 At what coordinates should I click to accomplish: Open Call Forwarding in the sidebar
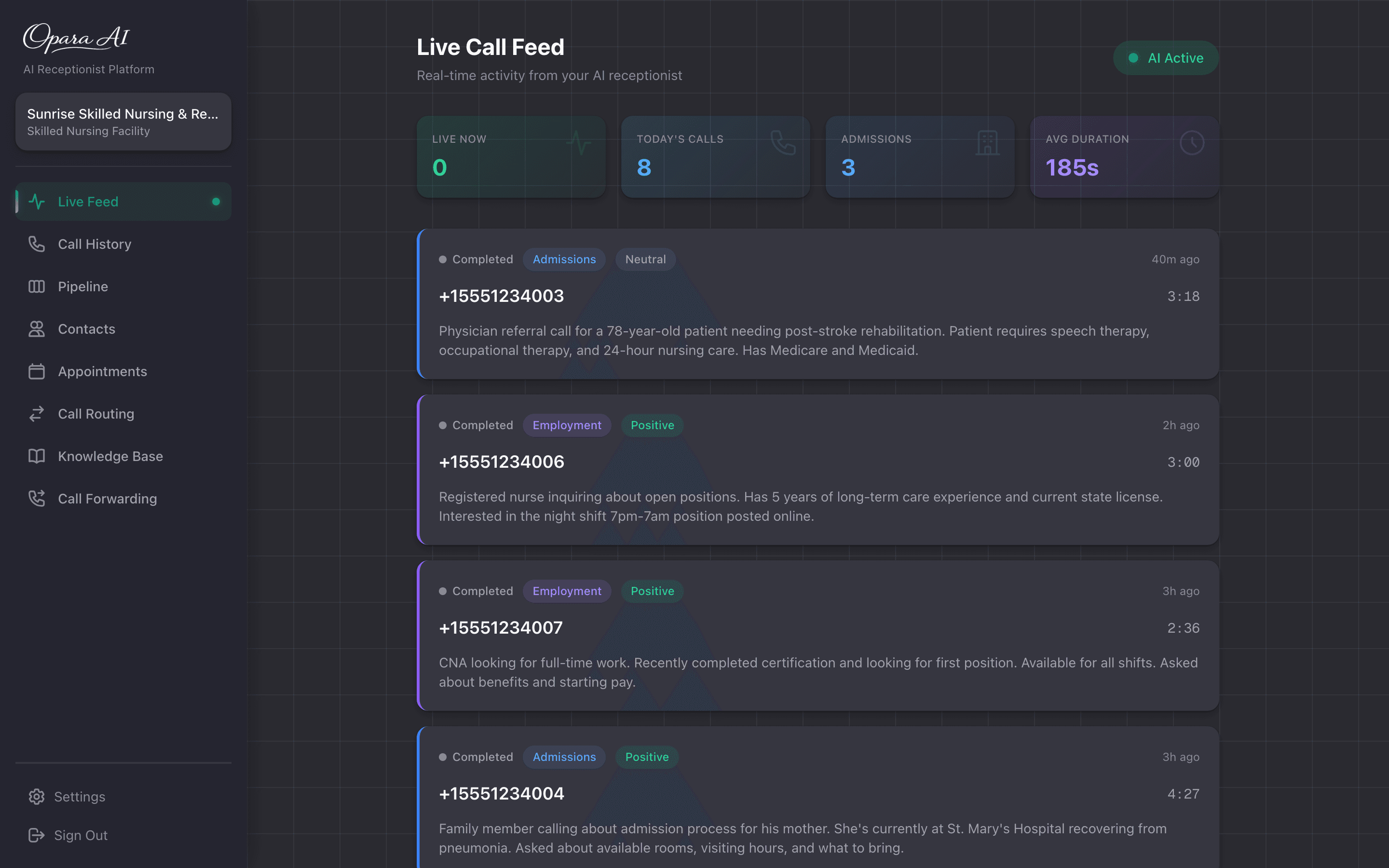click(x=123, y=498)
